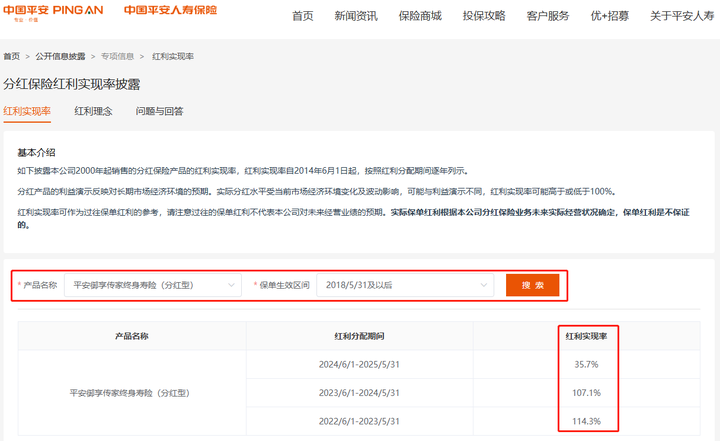Switch to the 红利理念 tab
720x441 pixels.
click(93, 111)
